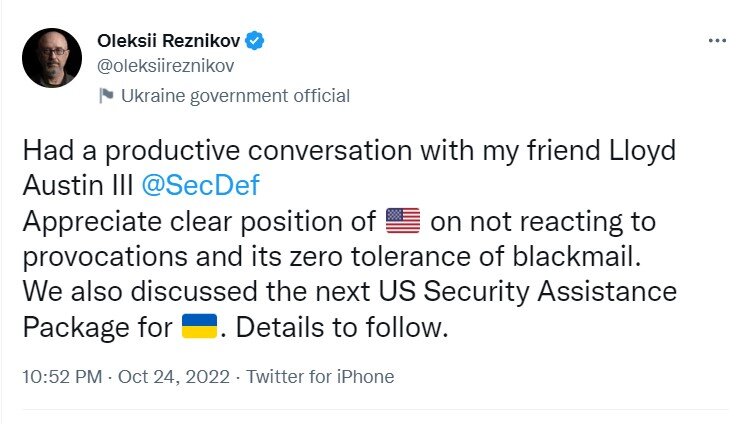Image resolution: width=742 pixels, height=424 pixels.
Task: Click the Ukraine government official label
Action: 235,96
